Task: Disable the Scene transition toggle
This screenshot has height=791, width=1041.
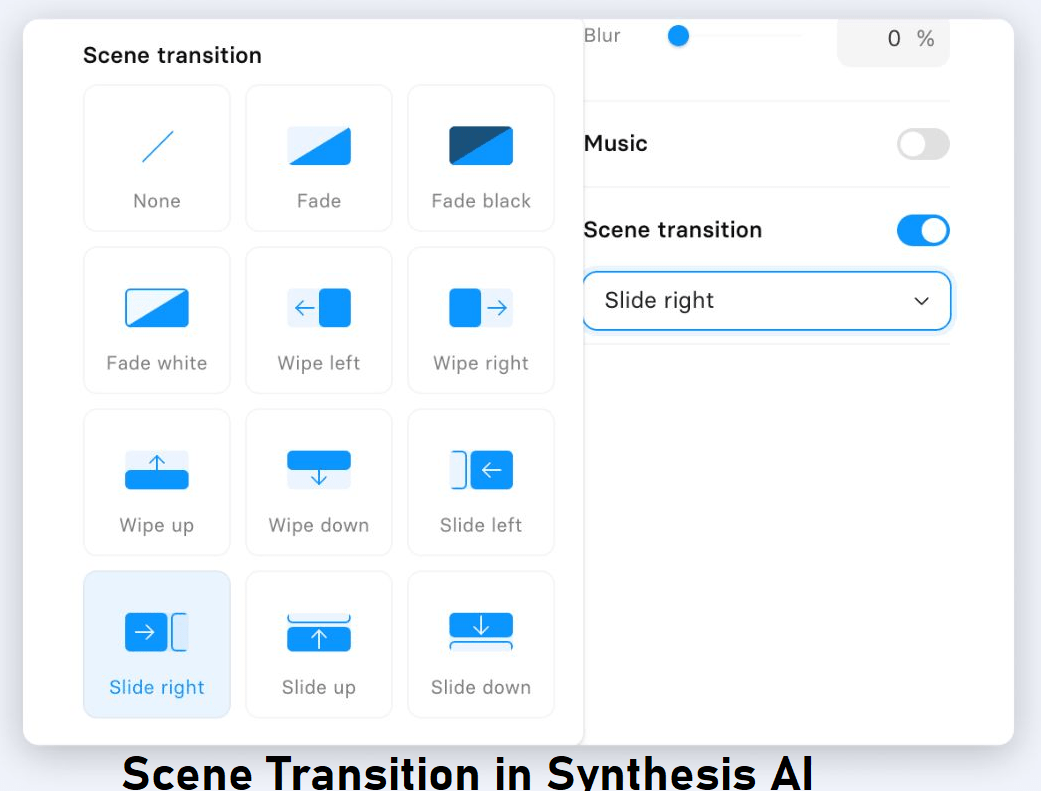Action: (x=921, y=230)
